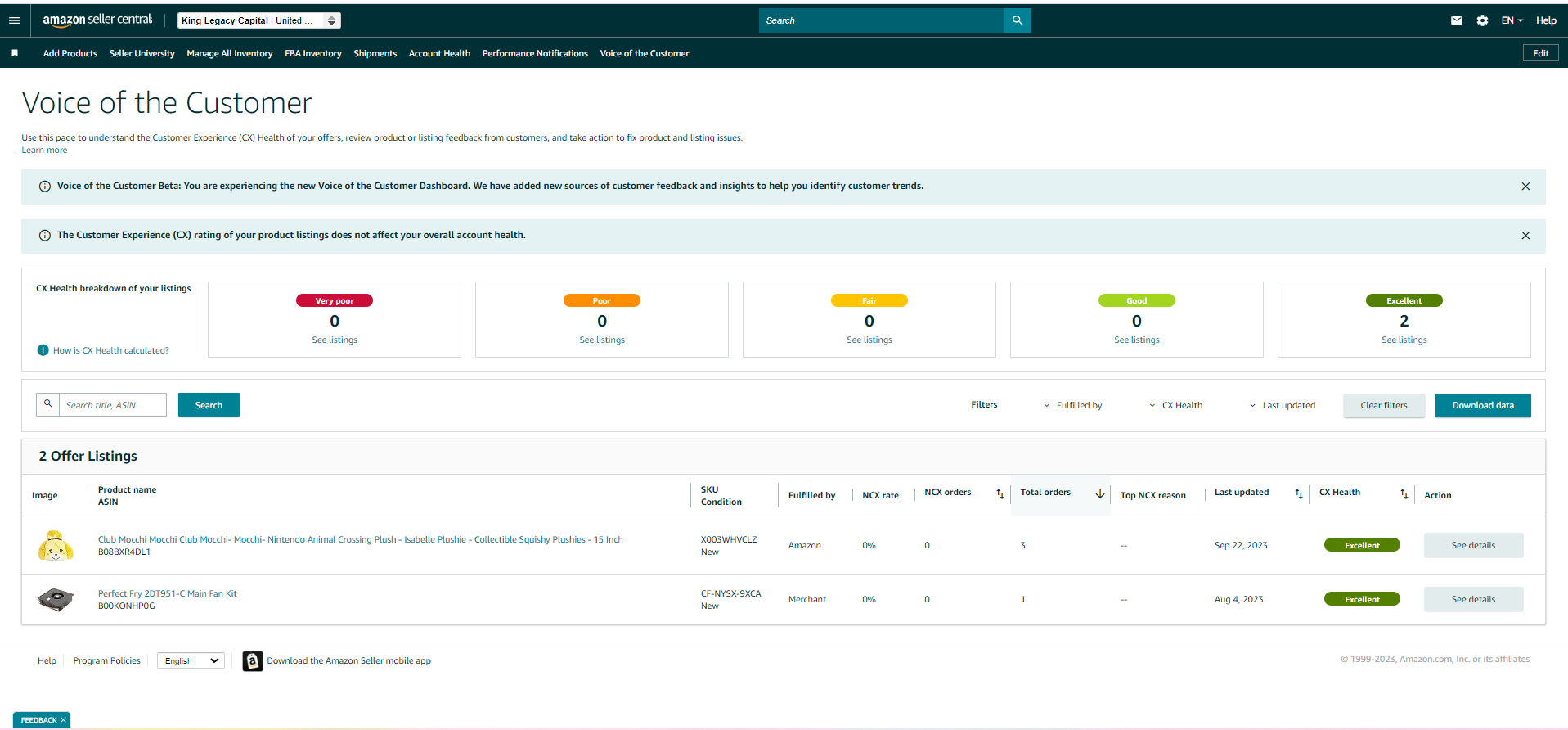Open Voice of the Customer menu item
1568x730 pixels.
point(645,53)
